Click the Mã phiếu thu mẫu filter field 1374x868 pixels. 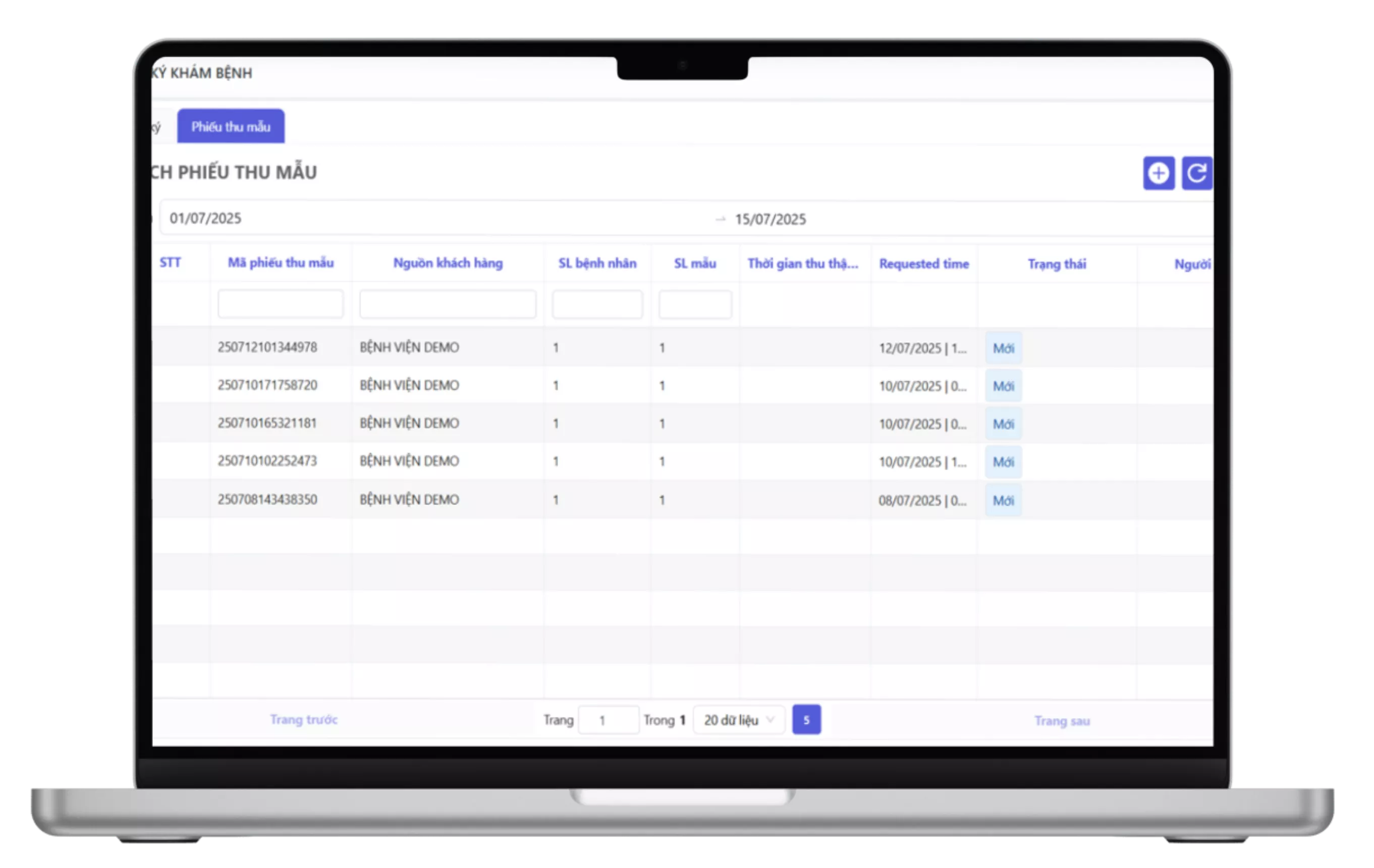(x=281, y=304)
